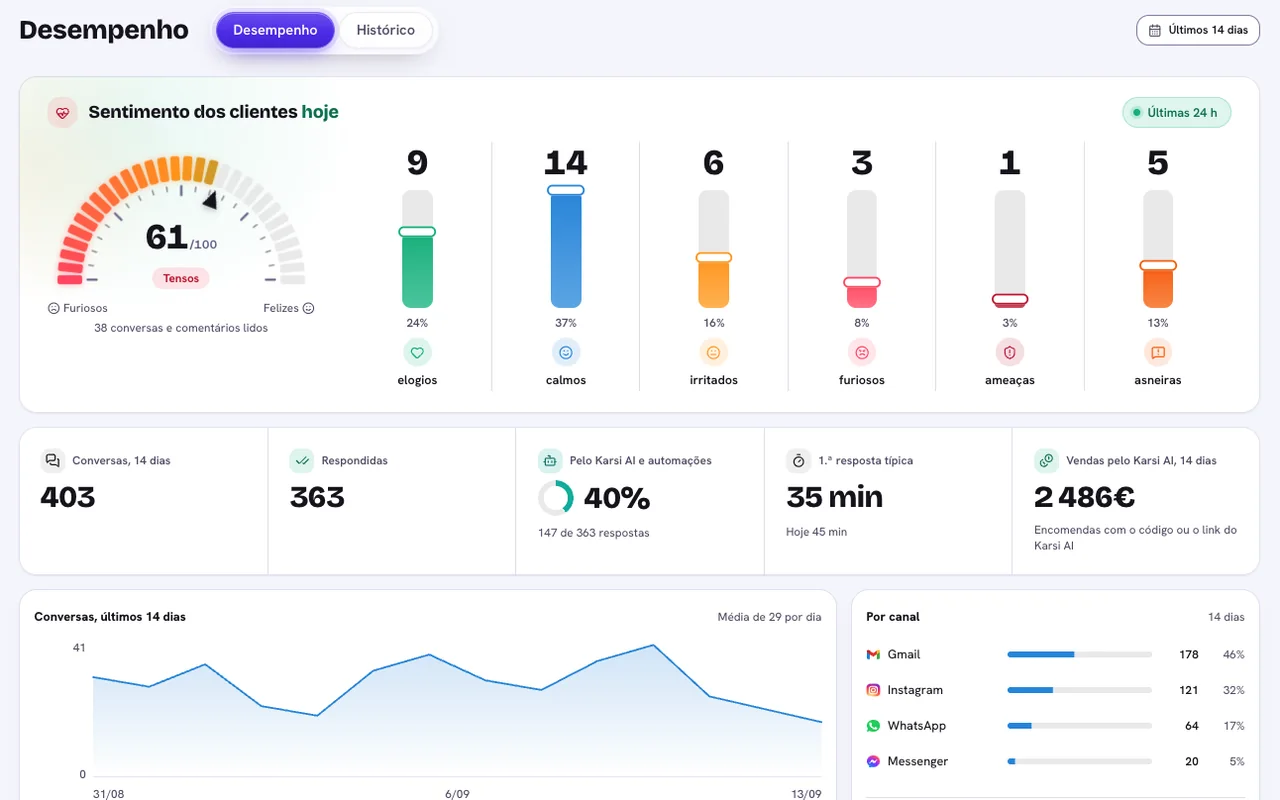Click the sentiment gauge needle
The height and width of the screenshot is (800, 1280).
pyautogui.click(x=209, y=201)
